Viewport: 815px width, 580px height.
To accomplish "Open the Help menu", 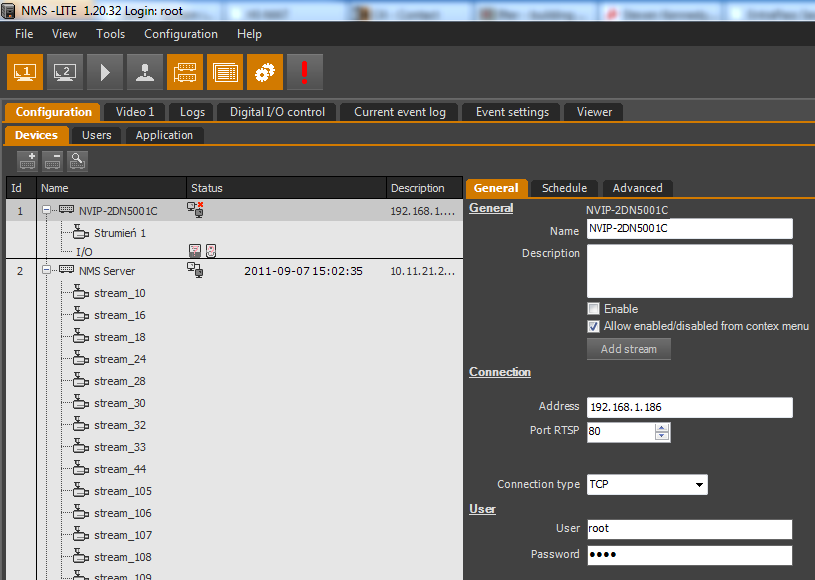I will [249, 34].
